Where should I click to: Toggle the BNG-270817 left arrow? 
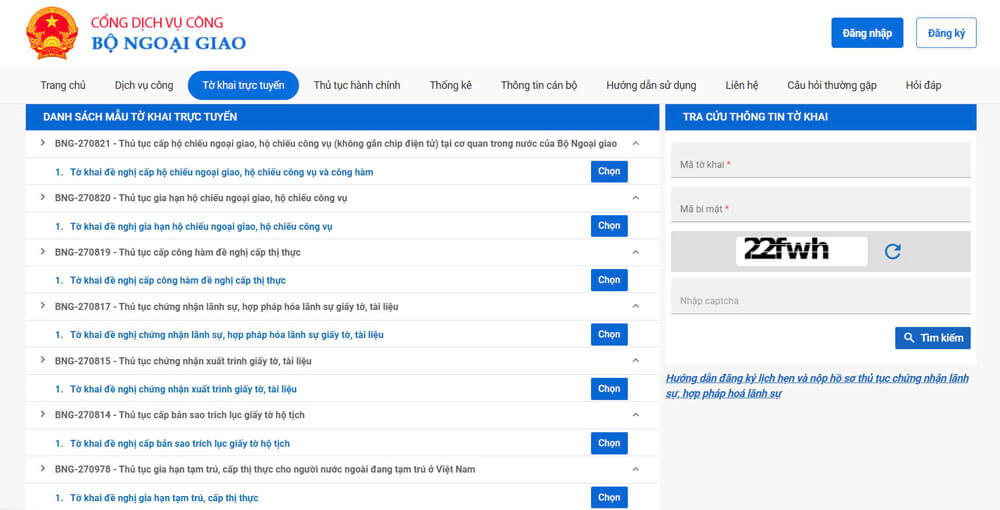coord(42,306)
